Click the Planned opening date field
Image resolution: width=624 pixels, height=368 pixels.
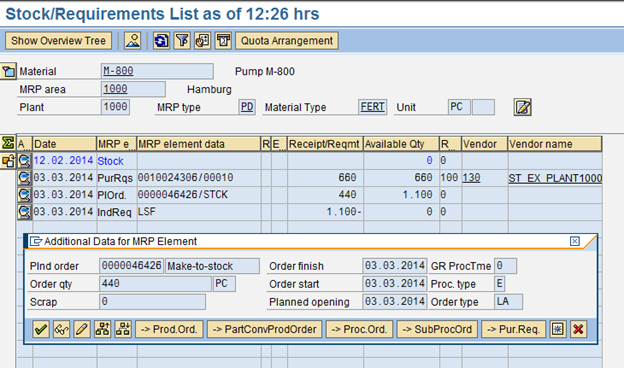(x=395, y=302)
